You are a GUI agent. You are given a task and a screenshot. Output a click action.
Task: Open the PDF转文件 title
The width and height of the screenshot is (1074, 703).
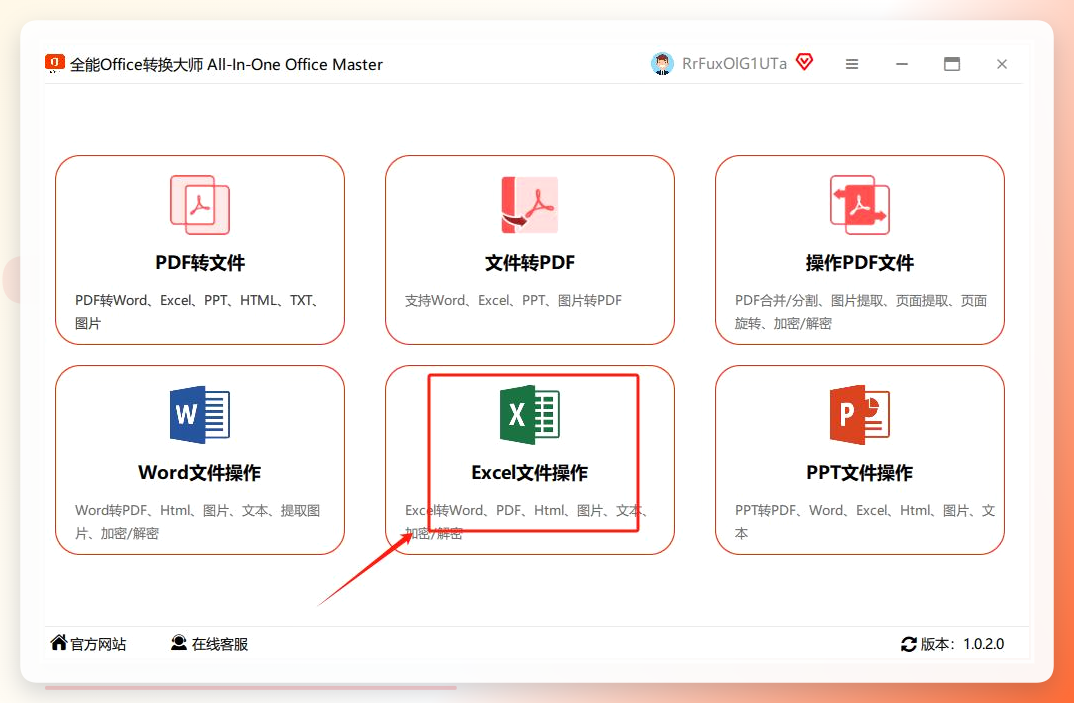200,262
